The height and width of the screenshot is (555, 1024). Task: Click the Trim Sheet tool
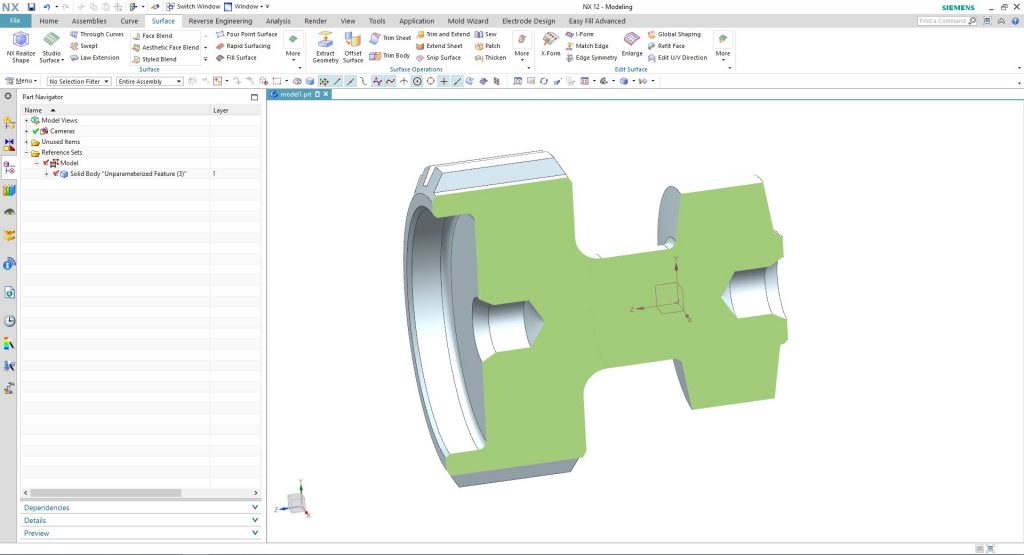point(390,38)
